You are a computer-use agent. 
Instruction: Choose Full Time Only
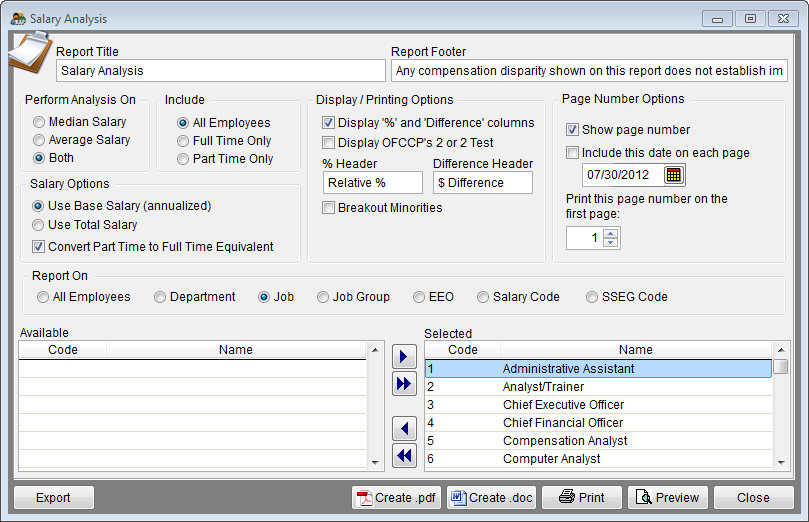183,141
